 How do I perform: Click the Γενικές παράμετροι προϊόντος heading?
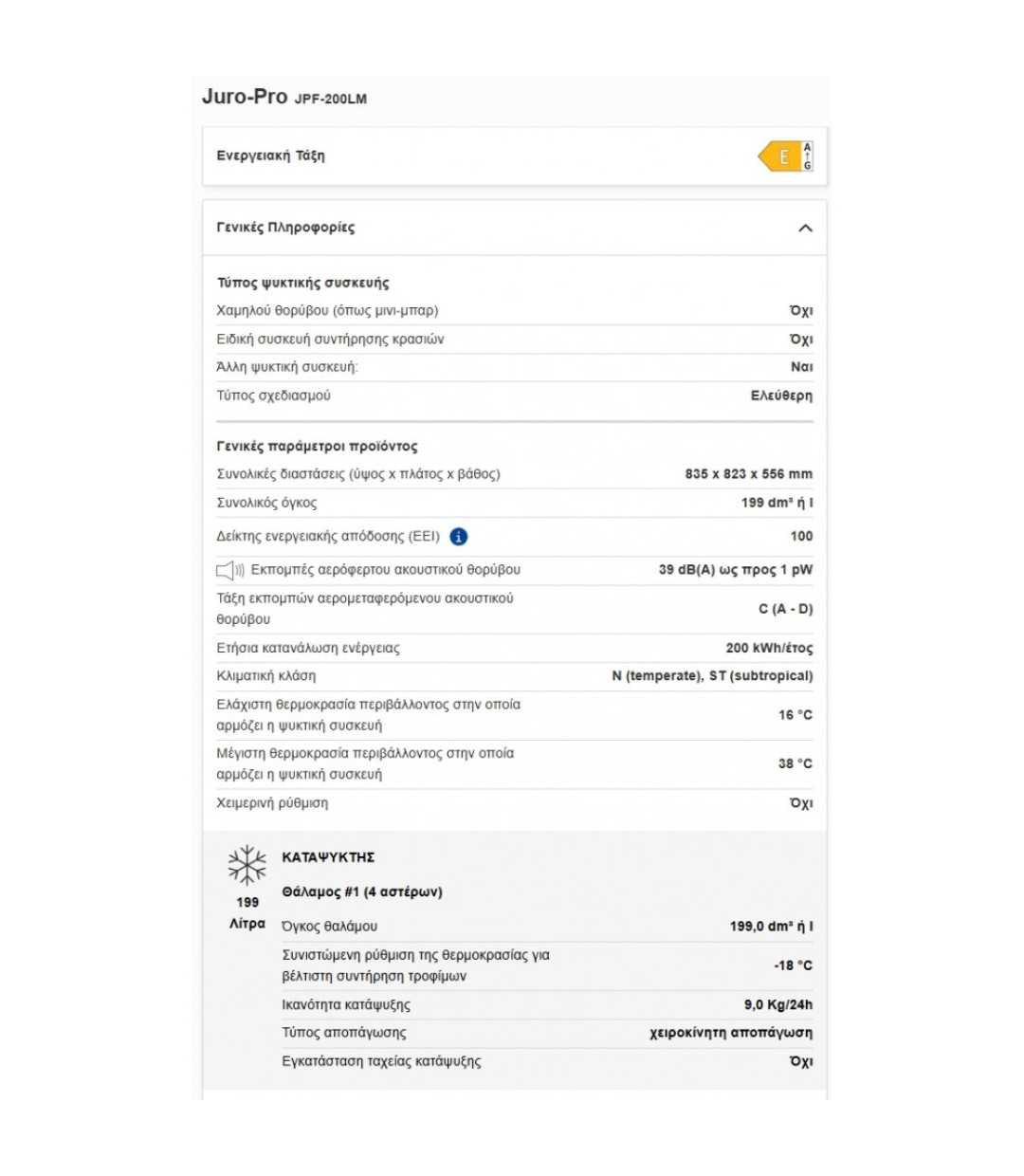click(x=317, y=446)
